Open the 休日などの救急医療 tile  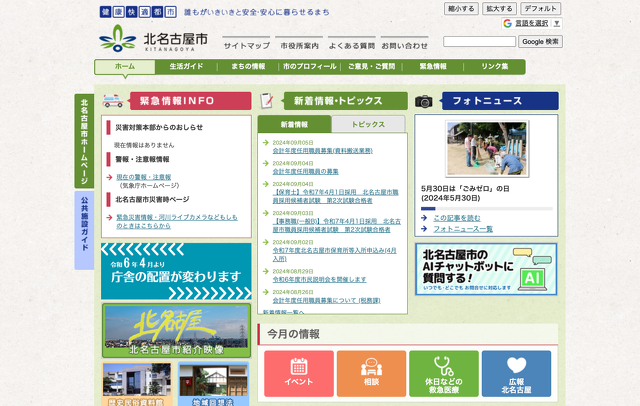(443, 373)
